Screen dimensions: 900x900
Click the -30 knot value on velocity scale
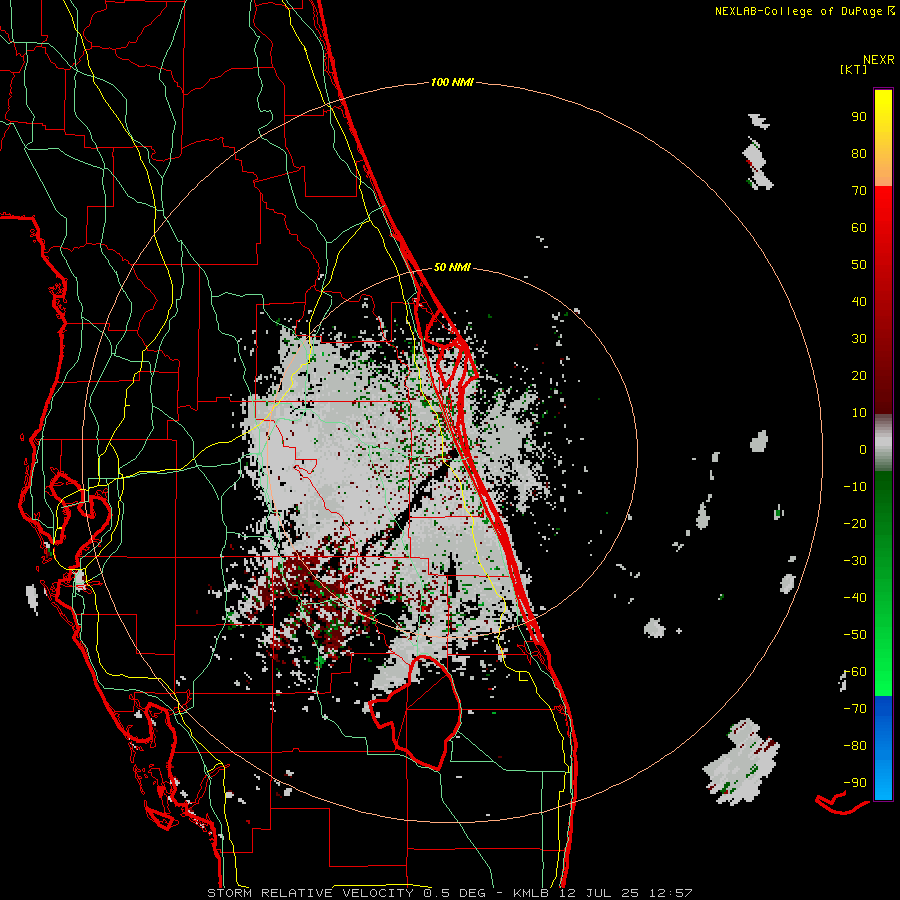(855, 561)
